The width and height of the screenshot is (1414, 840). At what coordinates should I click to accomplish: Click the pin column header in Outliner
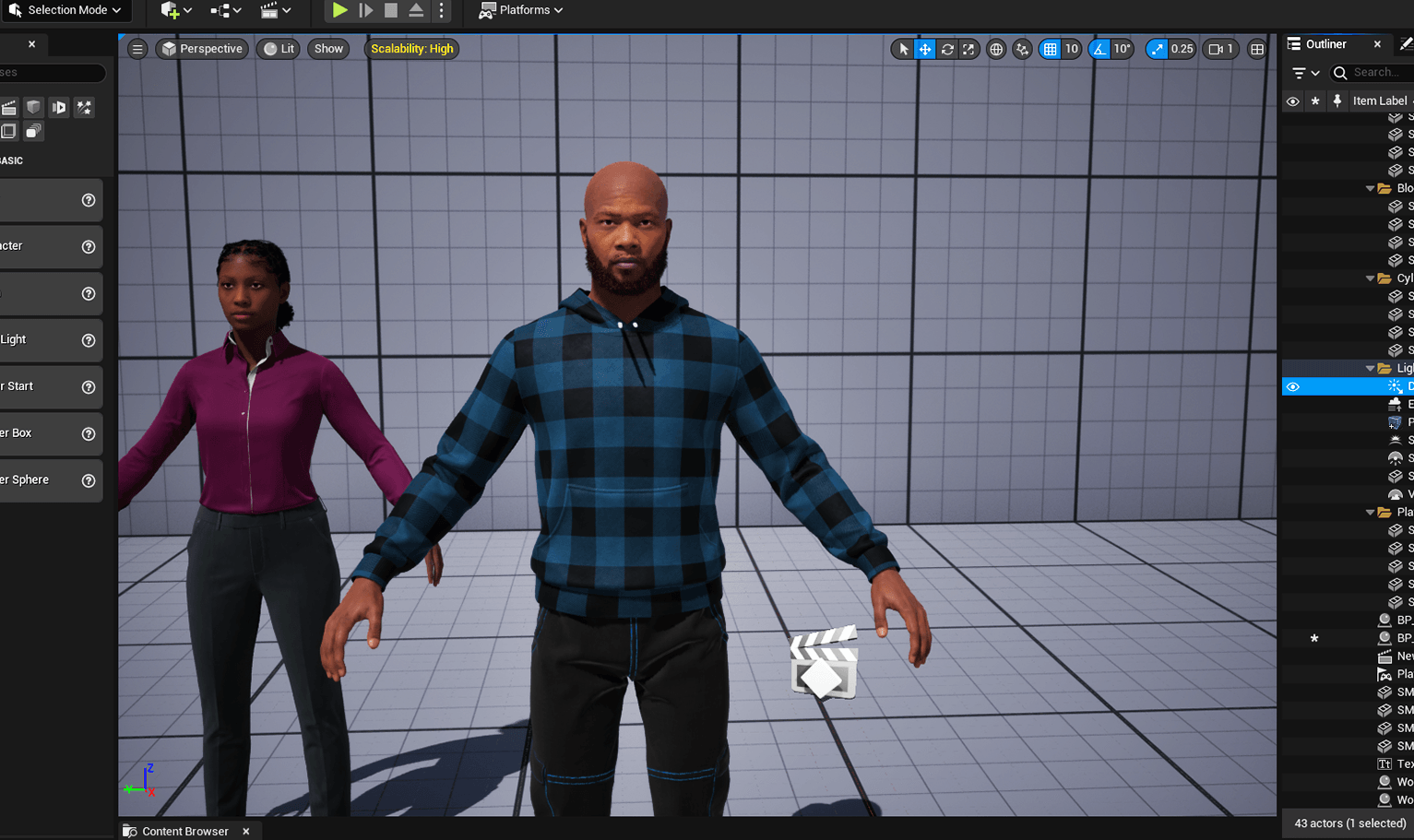[x=1337, y=101]
